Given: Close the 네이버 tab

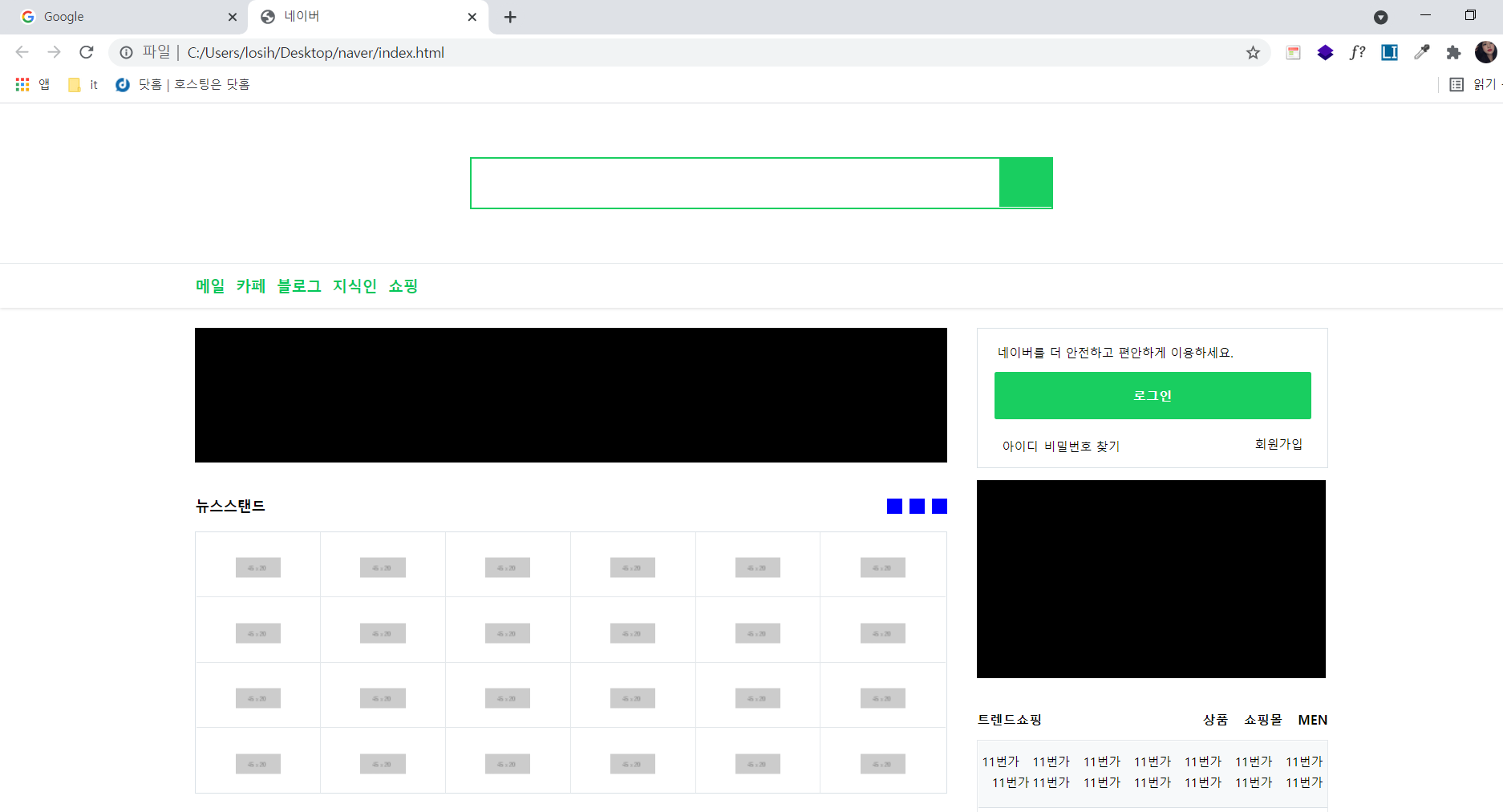Looking at the screenshot, I should (472, 17).
